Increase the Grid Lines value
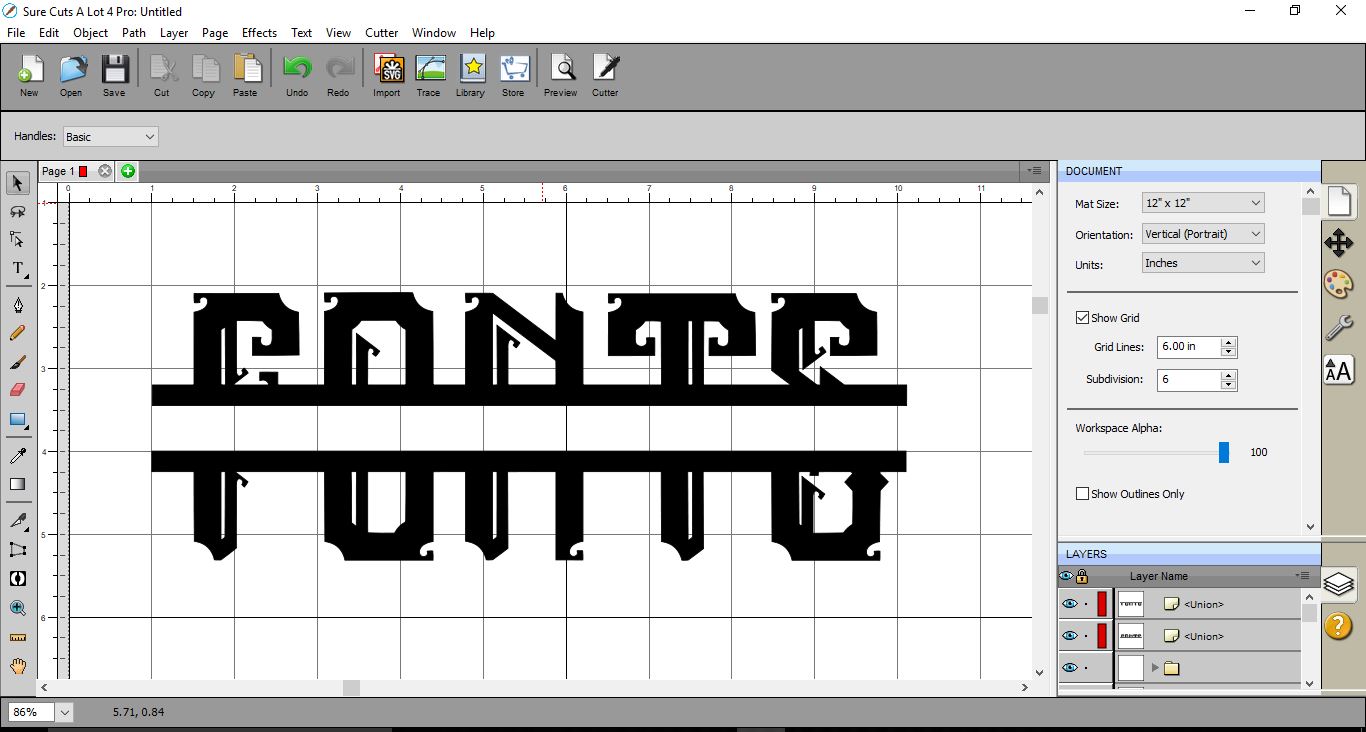The width and height of the screenshot is (1366, 732). point(1229,342)
